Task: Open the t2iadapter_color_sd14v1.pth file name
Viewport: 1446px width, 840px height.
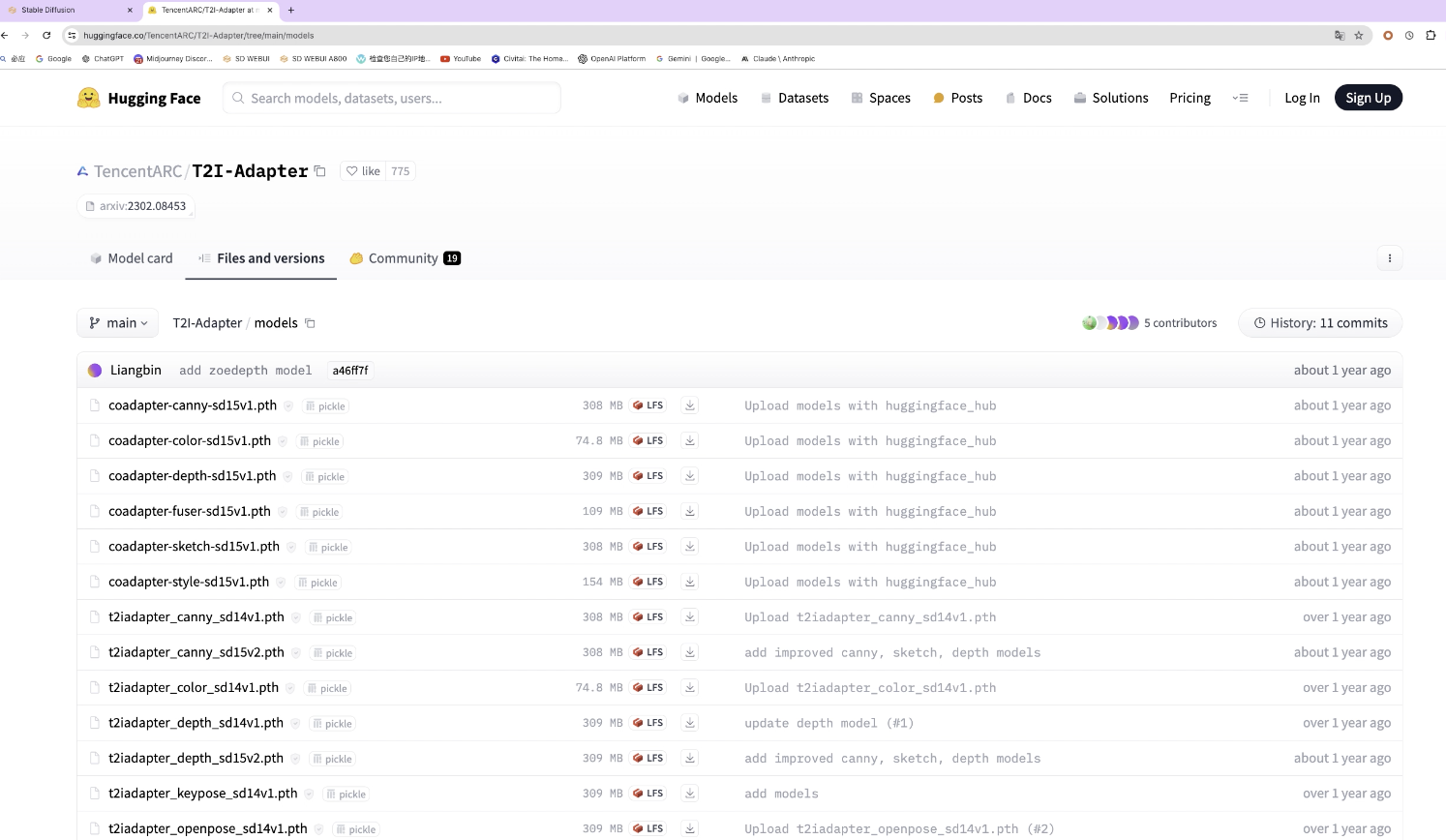Action: click(194, 688)
